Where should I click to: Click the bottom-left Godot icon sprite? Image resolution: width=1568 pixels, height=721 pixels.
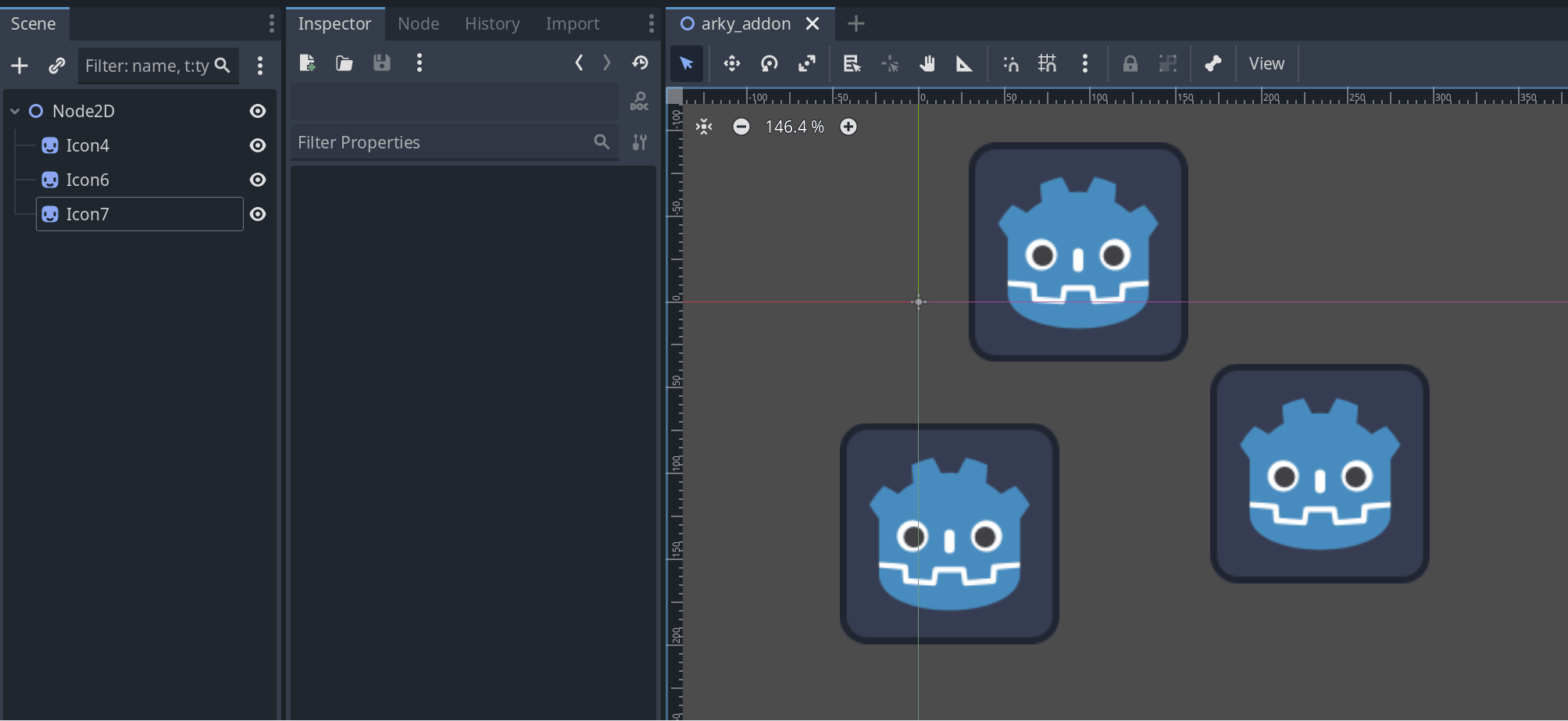click(949, 534)
